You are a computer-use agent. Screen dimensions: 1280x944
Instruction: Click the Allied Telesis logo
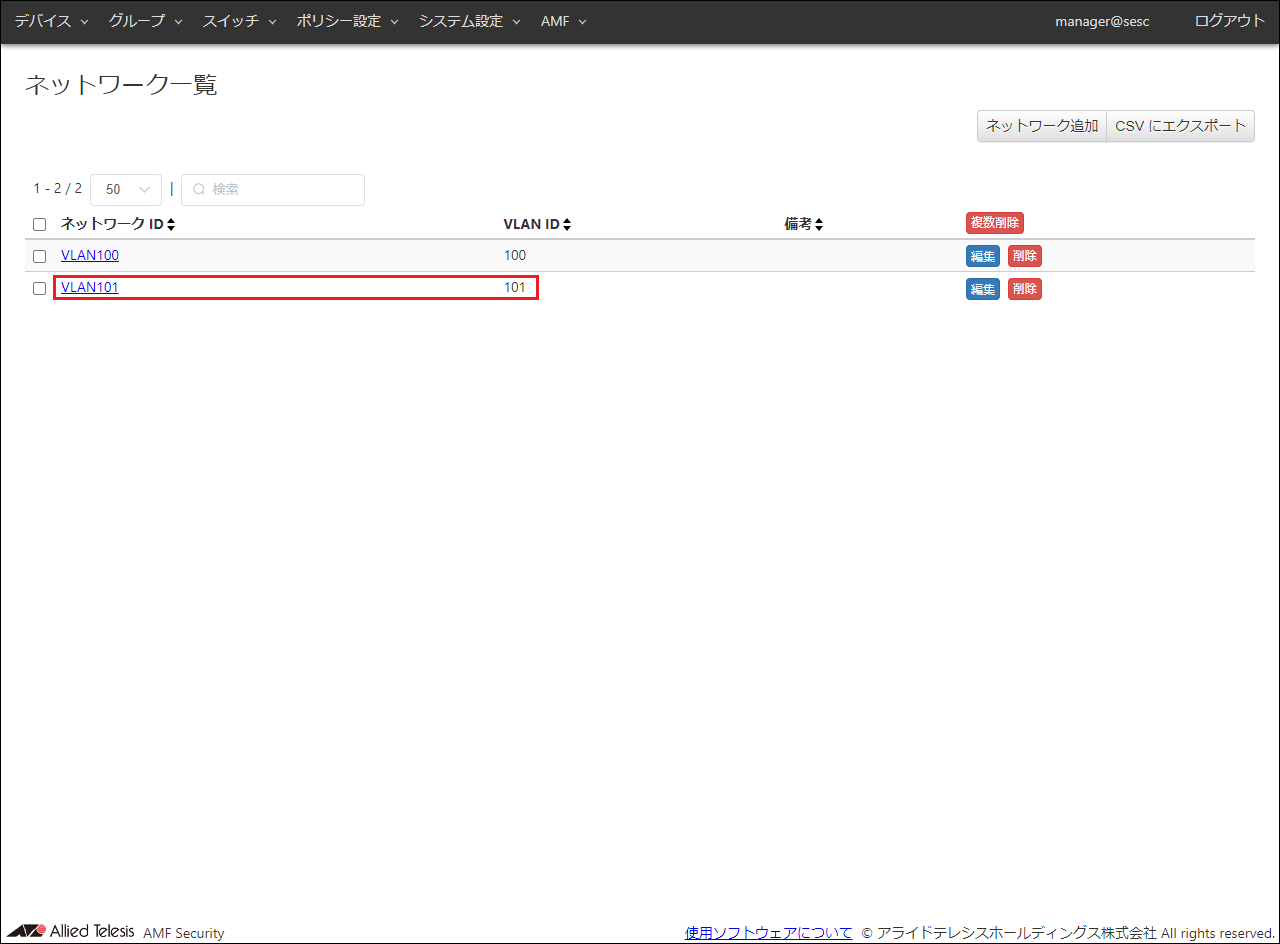pos(71,931)
